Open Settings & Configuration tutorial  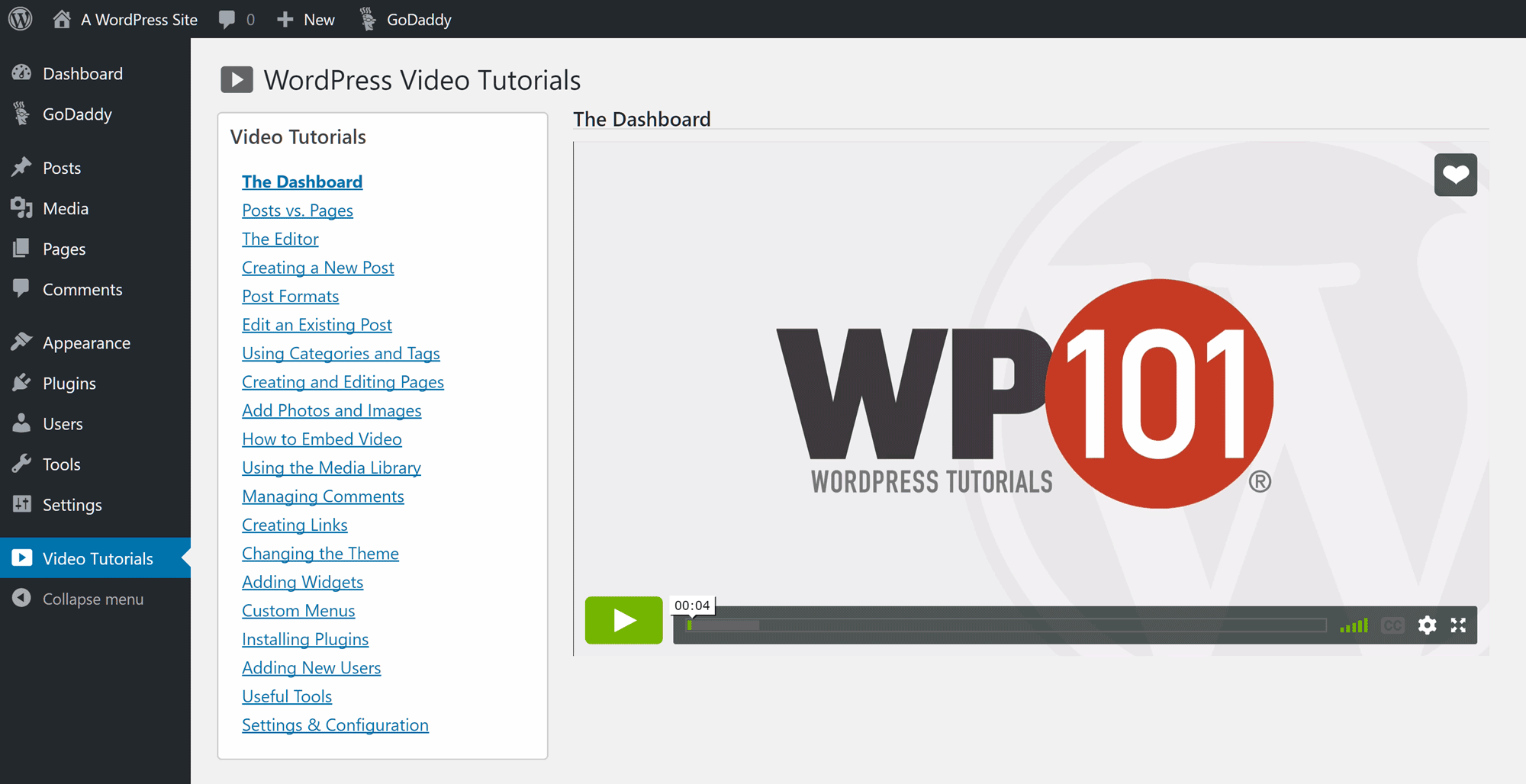335,725
